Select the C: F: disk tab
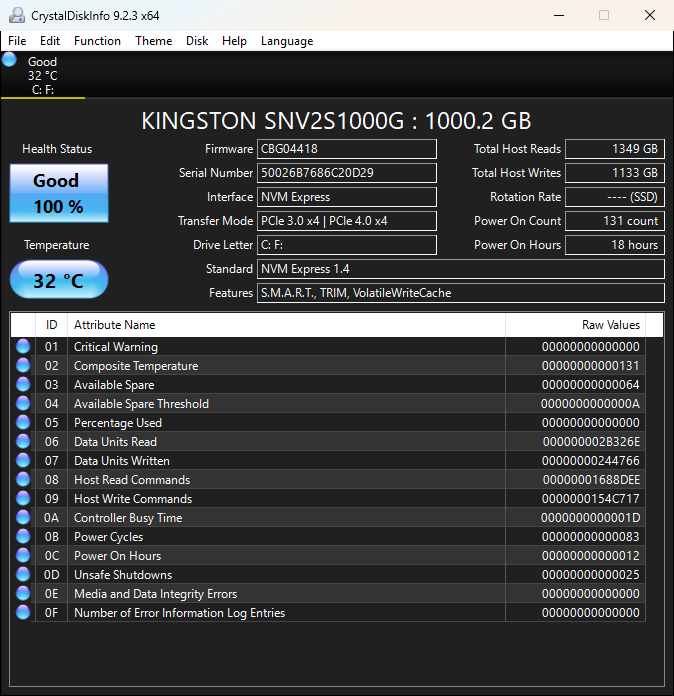Viewport: 674px width, 696px height. (x=43, y=75)
